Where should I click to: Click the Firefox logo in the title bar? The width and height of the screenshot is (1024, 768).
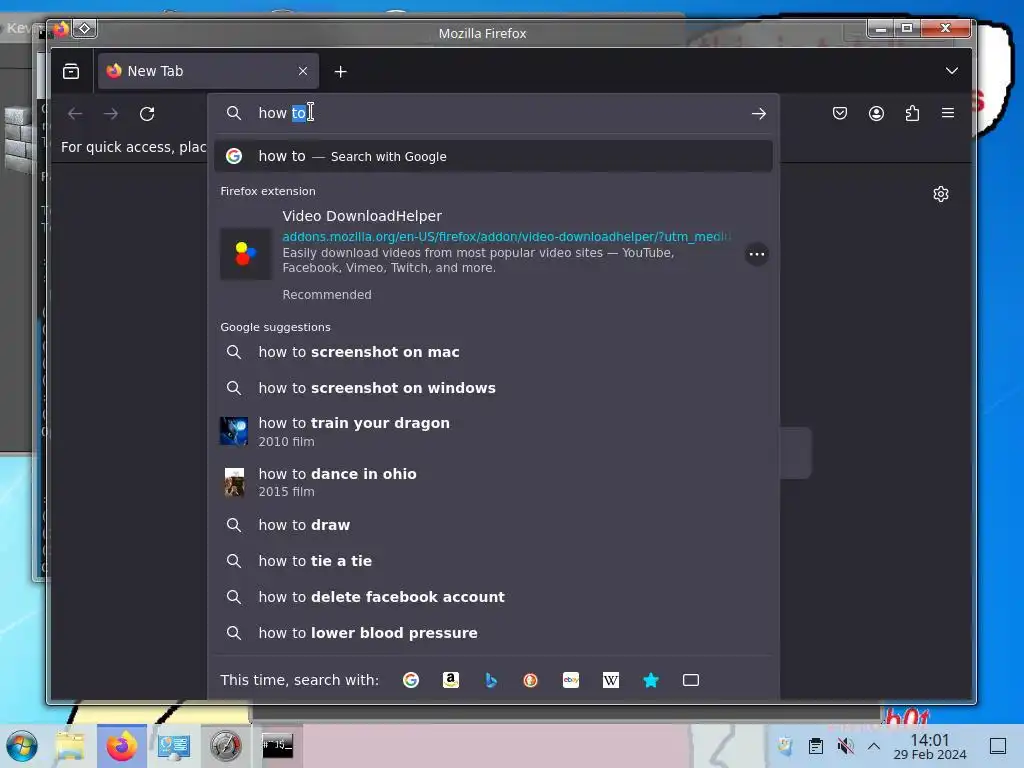click(61, 29)
